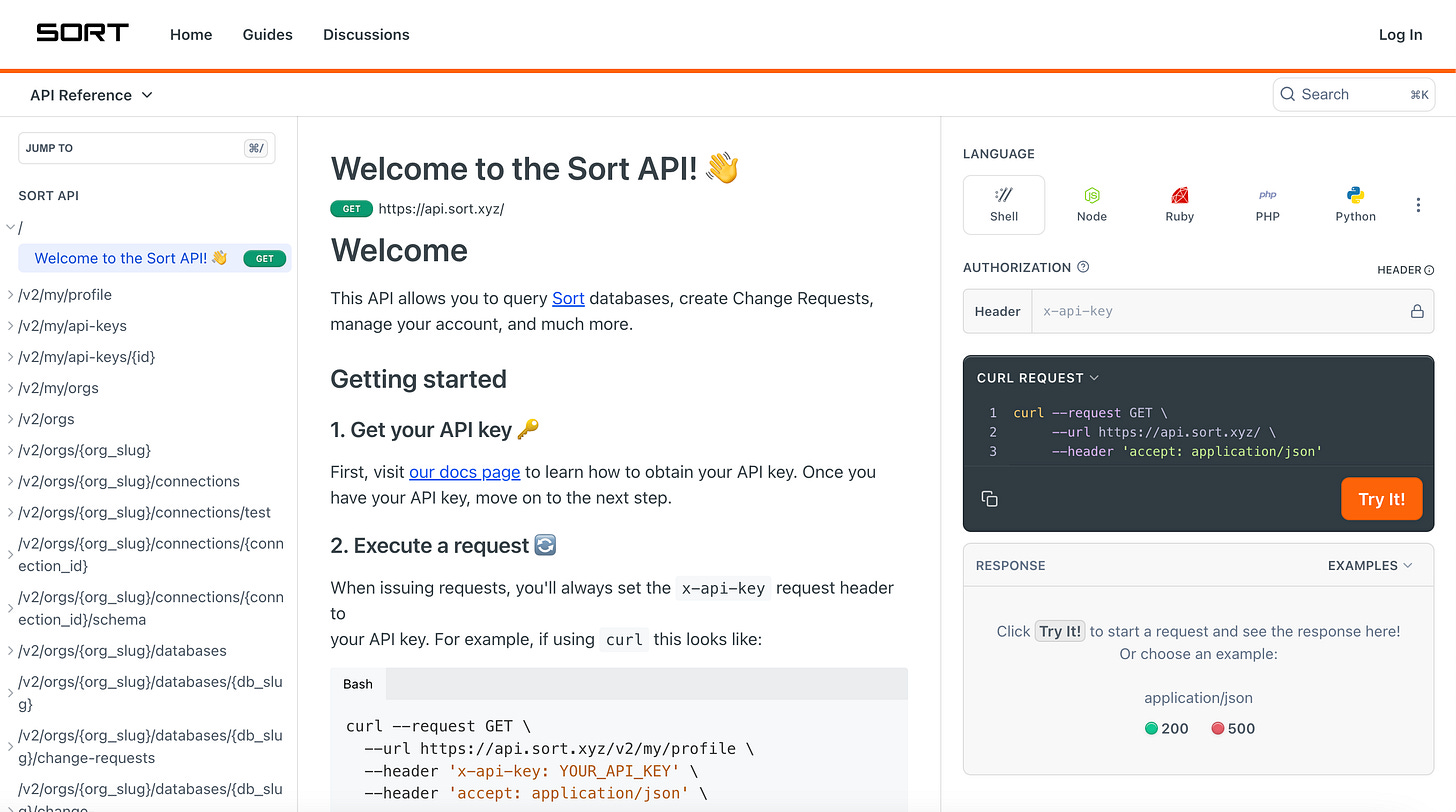Screen dimensions: 1456x812
Task: Click 'Getting started' heading
Action: click(x=418, y=379)
